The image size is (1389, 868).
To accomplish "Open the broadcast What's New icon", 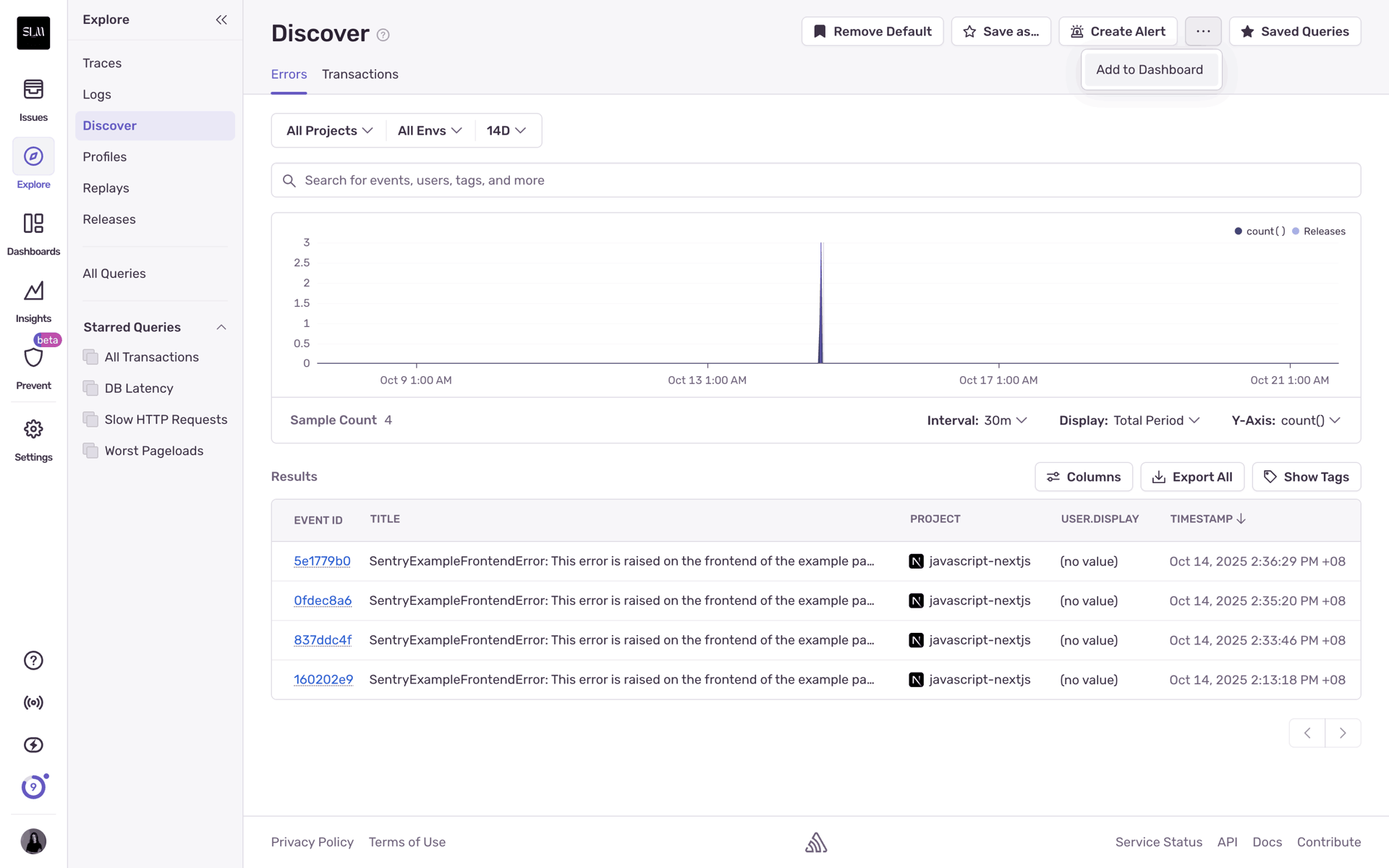I will tap(33, 702).
